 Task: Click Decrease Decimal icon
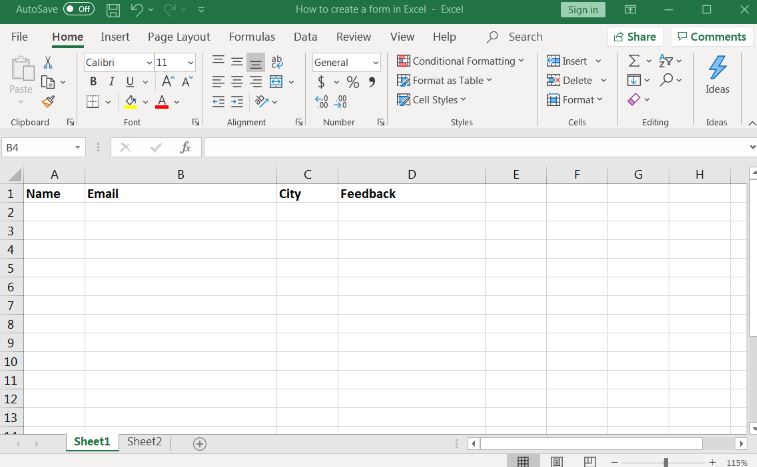(x=340, y=101)
